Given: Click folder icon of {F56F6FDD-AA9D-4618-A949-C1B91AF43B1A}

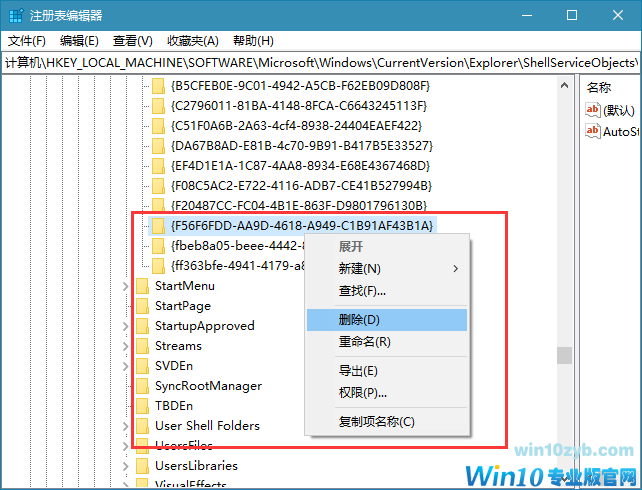Looking at the screenshot, I should pyautogui.click(x=158, y=226).
